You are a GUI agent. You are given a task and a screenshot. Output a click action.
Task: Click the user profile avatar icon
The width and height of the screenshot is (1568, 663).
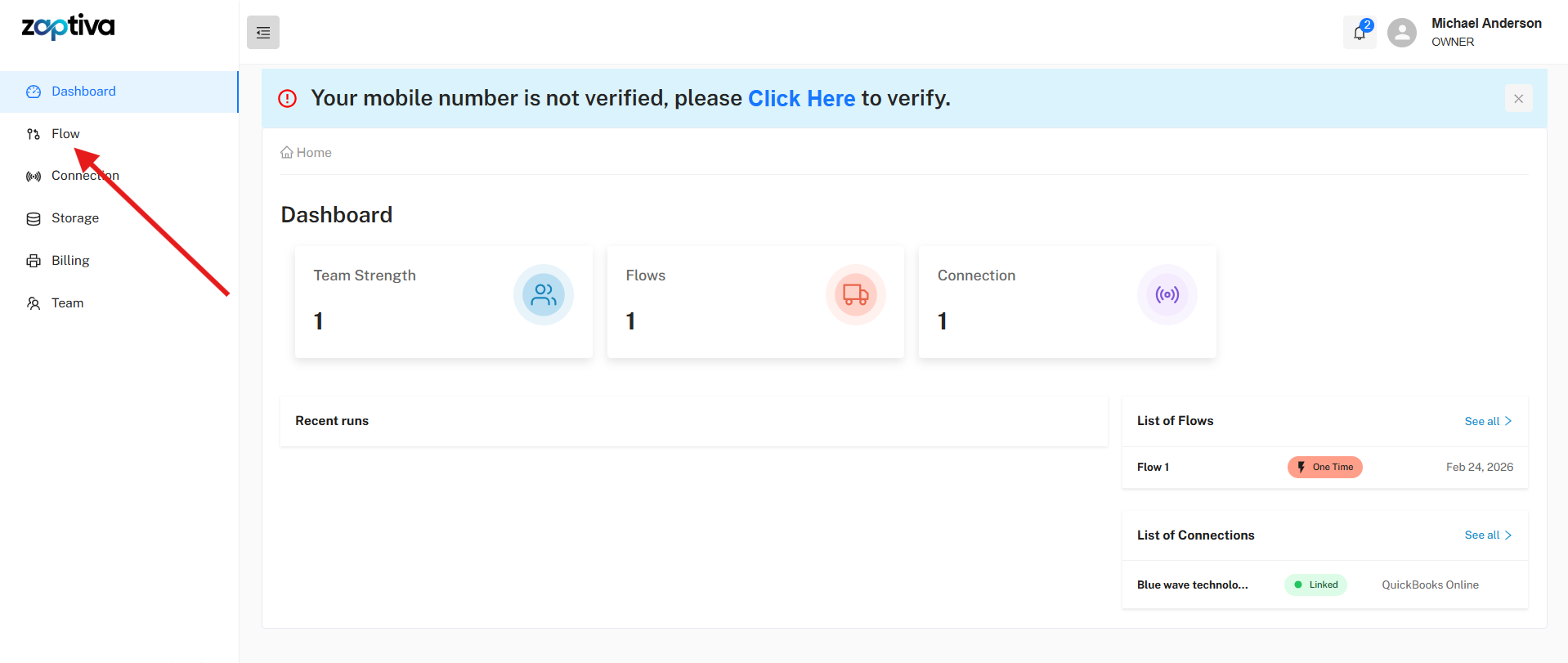pos(1401,33)
